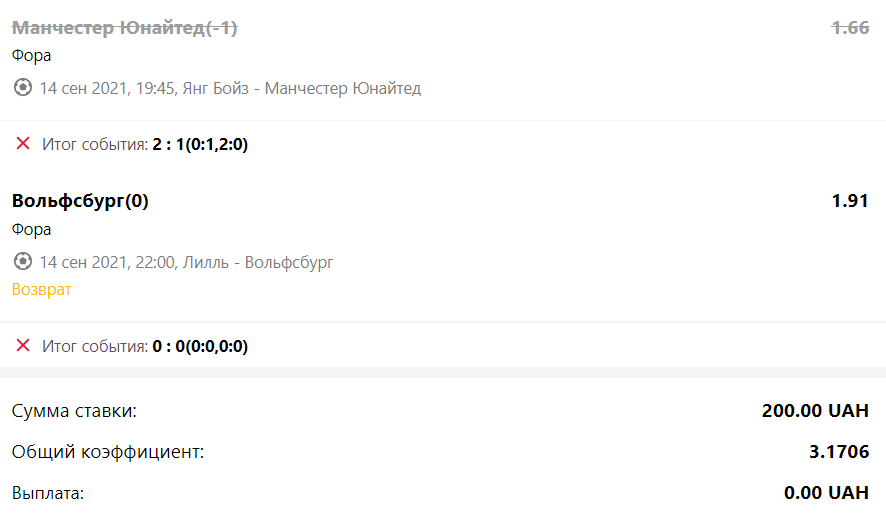Click the Фора label under Манчестер Юнайтед

(32, 56)
